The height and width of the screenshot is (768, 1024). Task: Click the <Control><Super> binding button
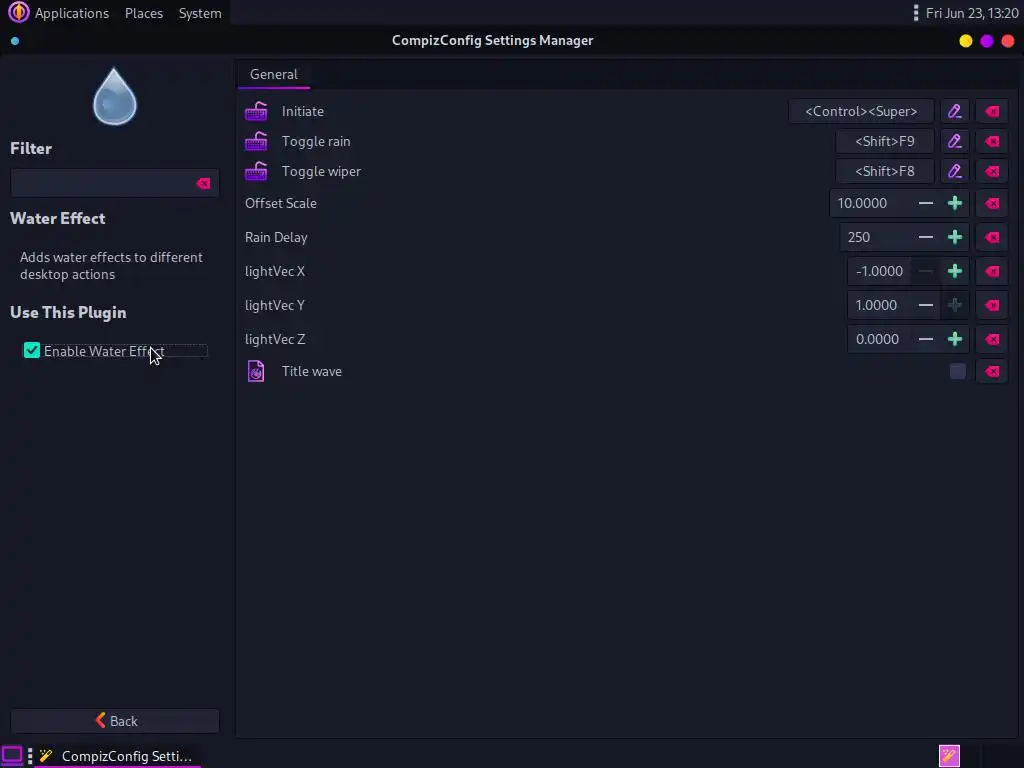pyautogui.click(x=861, y=111)
